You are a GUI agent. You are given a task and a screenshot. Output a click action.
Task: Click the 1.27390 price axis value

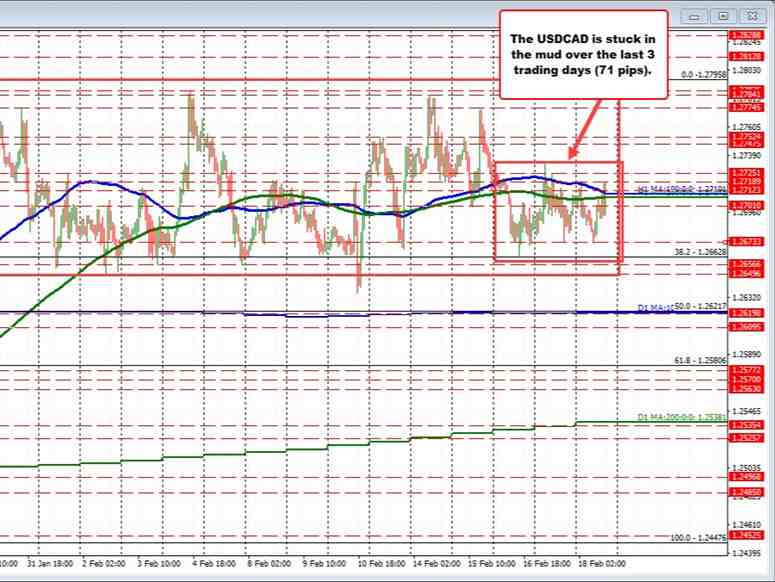click(746, 156)
